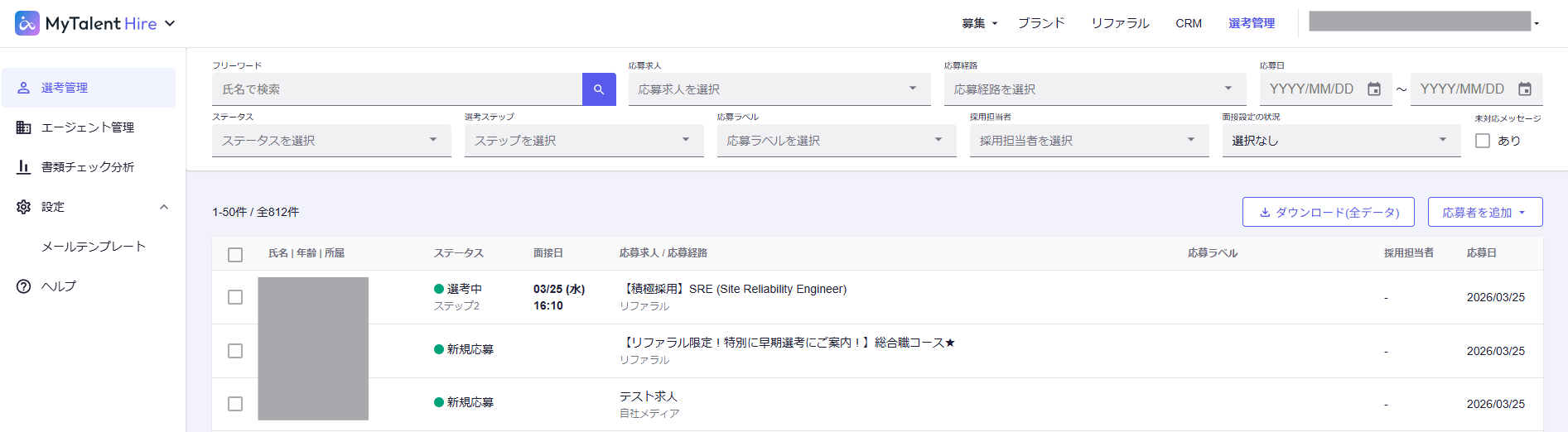Open the 募集 menu in top navigation

tap(979, 23)
